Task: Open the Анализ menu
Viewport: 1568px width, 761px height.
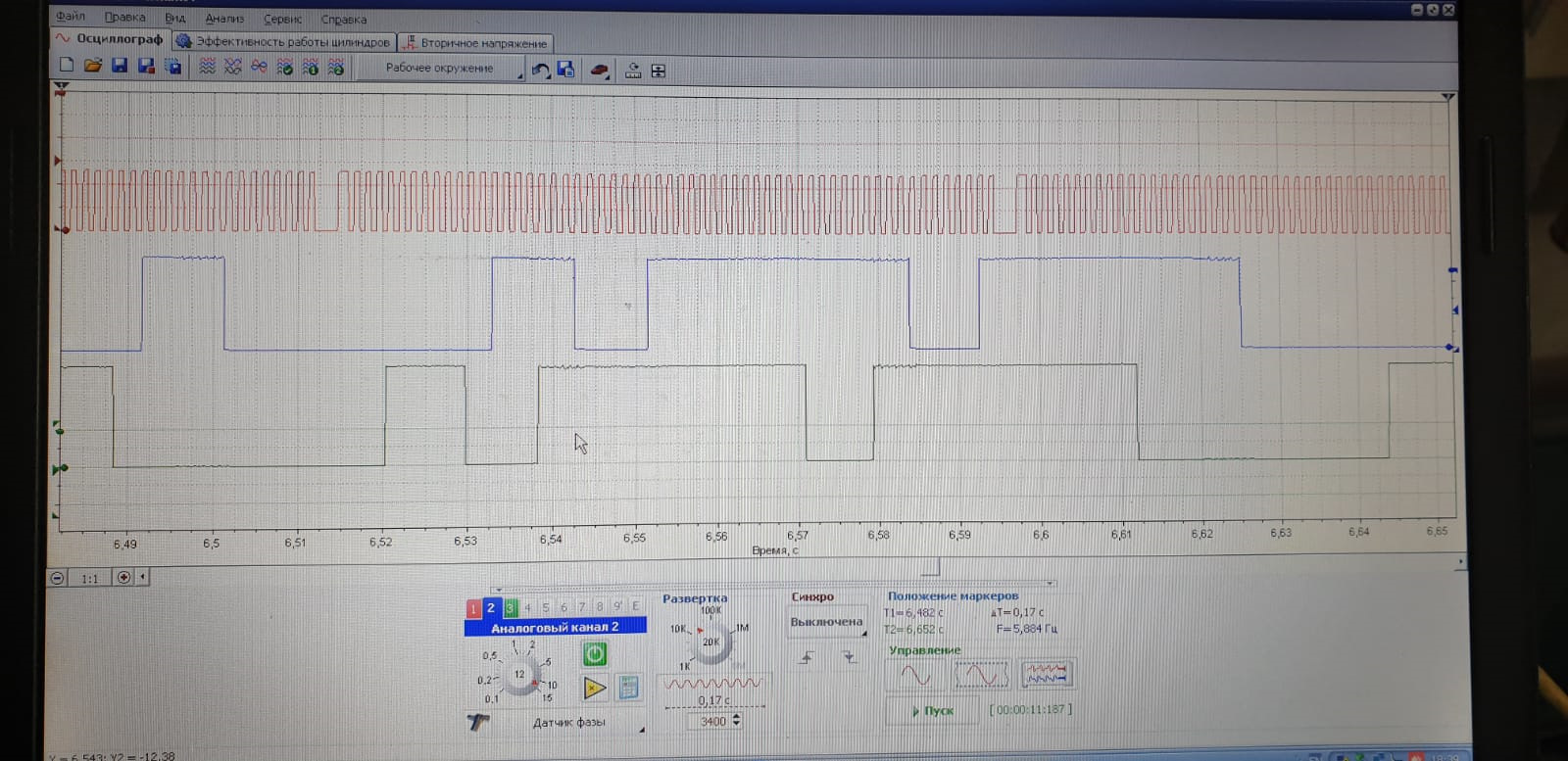Action: point(224,19)
